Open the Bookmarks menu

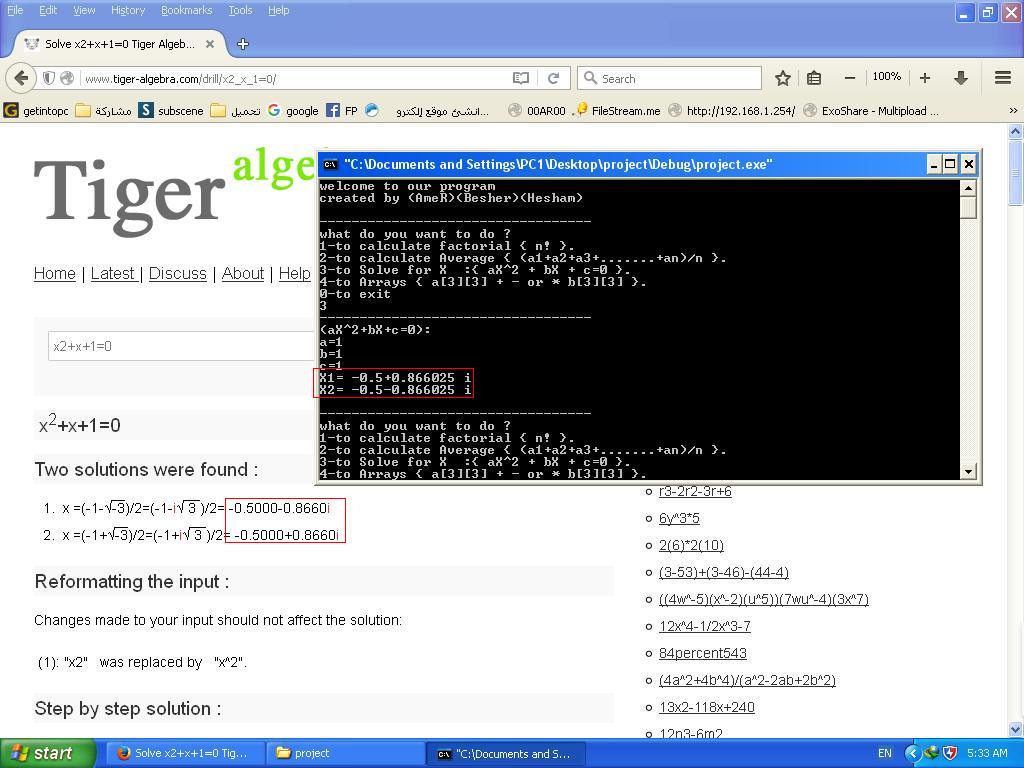(x=186, y=10)
